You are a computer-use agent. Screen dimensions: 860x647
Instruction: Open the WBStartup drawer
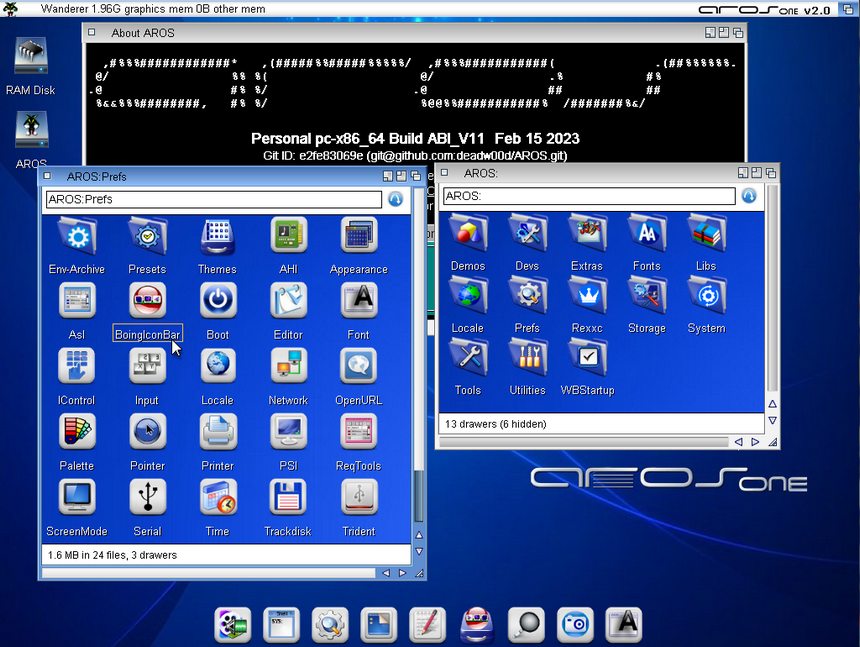[x=587, y=357]
